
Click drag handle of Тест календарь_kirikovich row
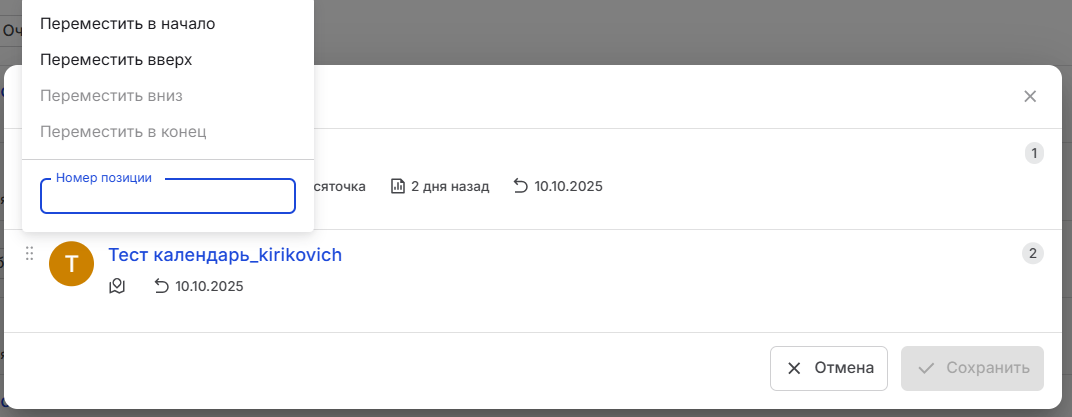[x=29, y=255]
